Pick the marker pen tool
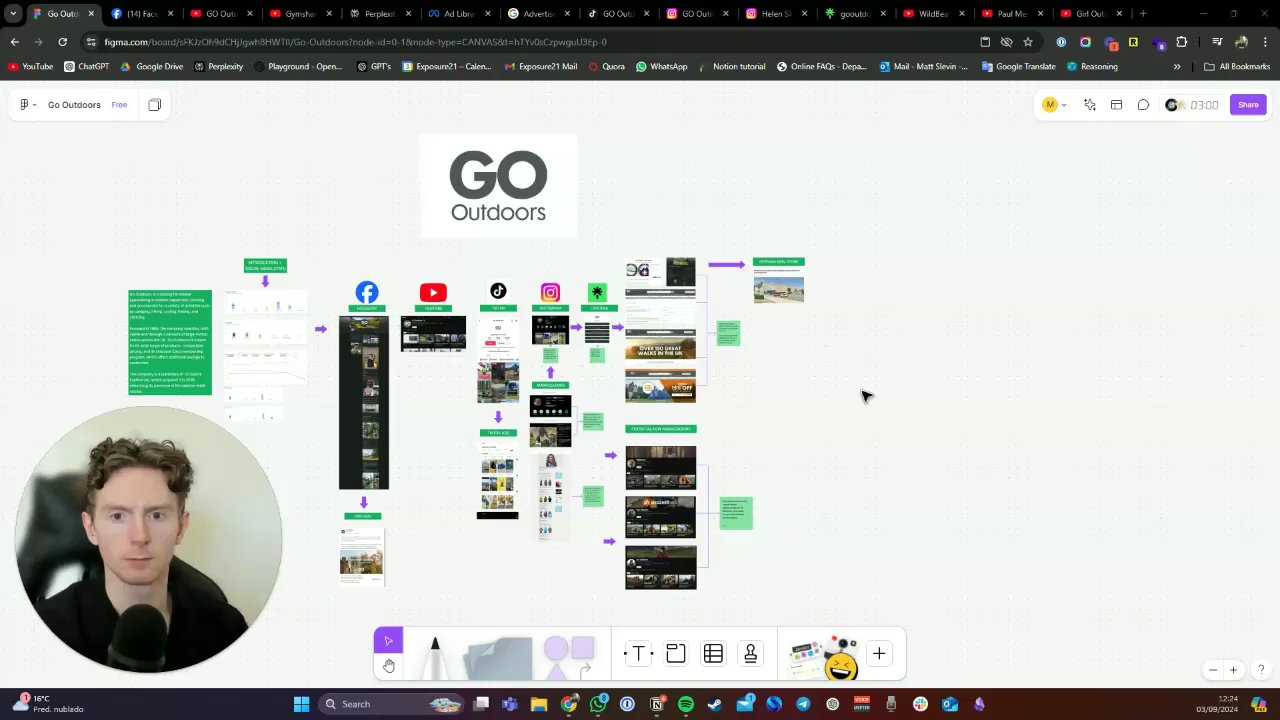 [435, 656]
